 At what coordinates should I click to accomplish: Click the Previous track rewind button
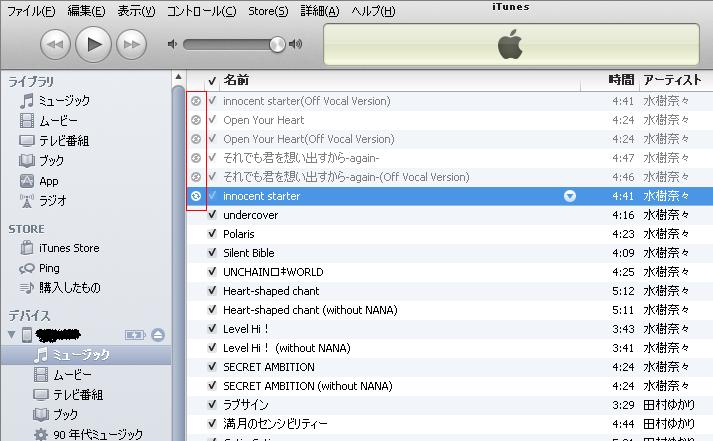(x=55, y=45)
